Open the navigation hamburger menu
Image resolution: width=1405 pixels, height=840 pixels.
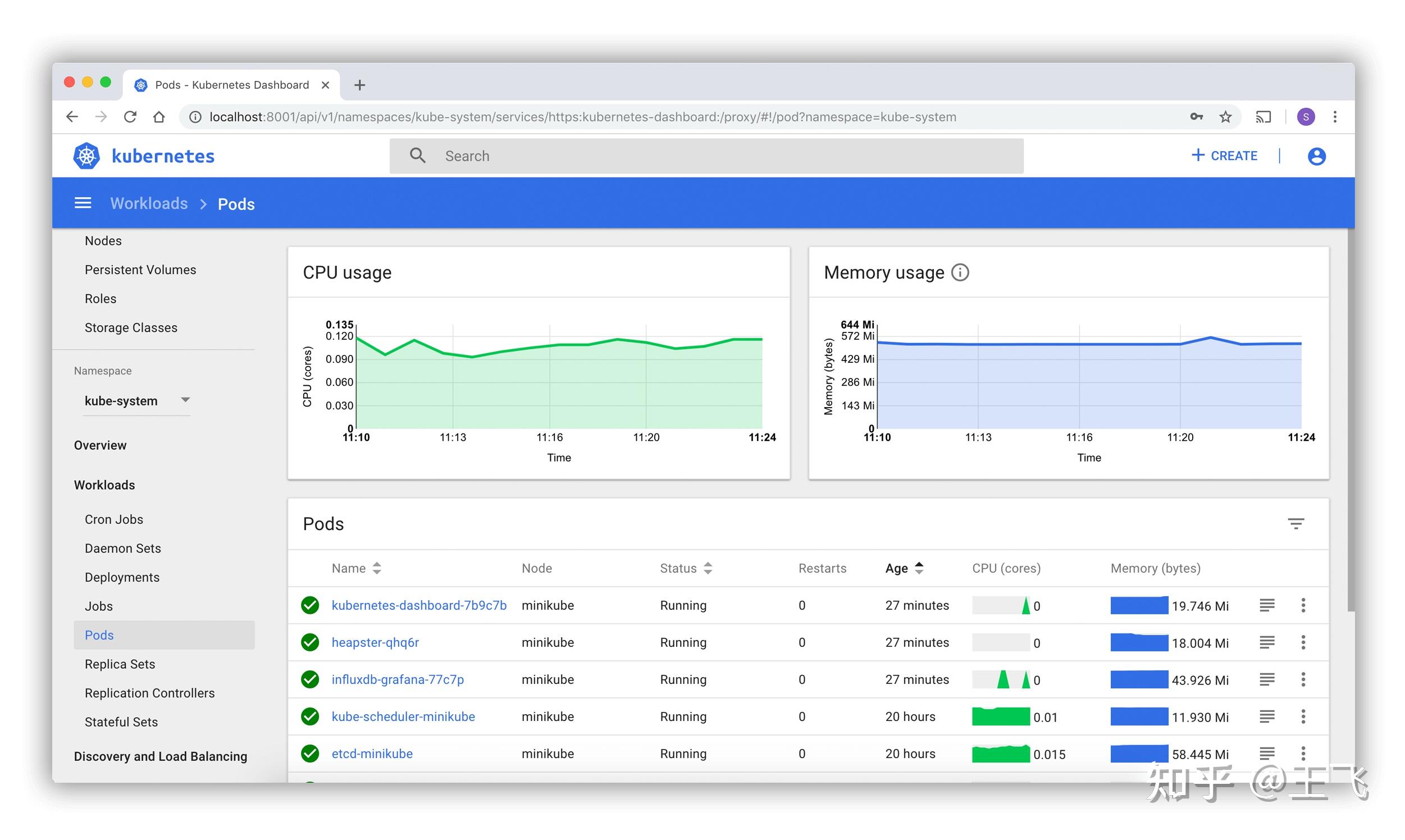[x=83, y=203]
